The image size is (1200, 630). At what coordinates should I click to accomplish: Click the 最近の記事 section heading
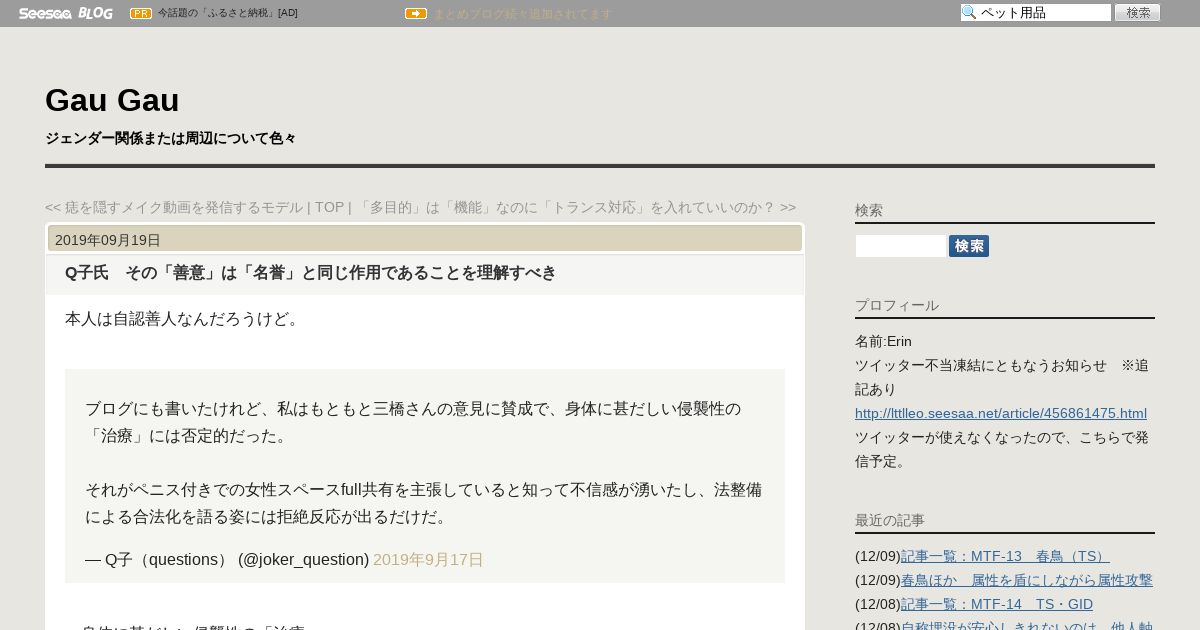(x=890, y=520)
